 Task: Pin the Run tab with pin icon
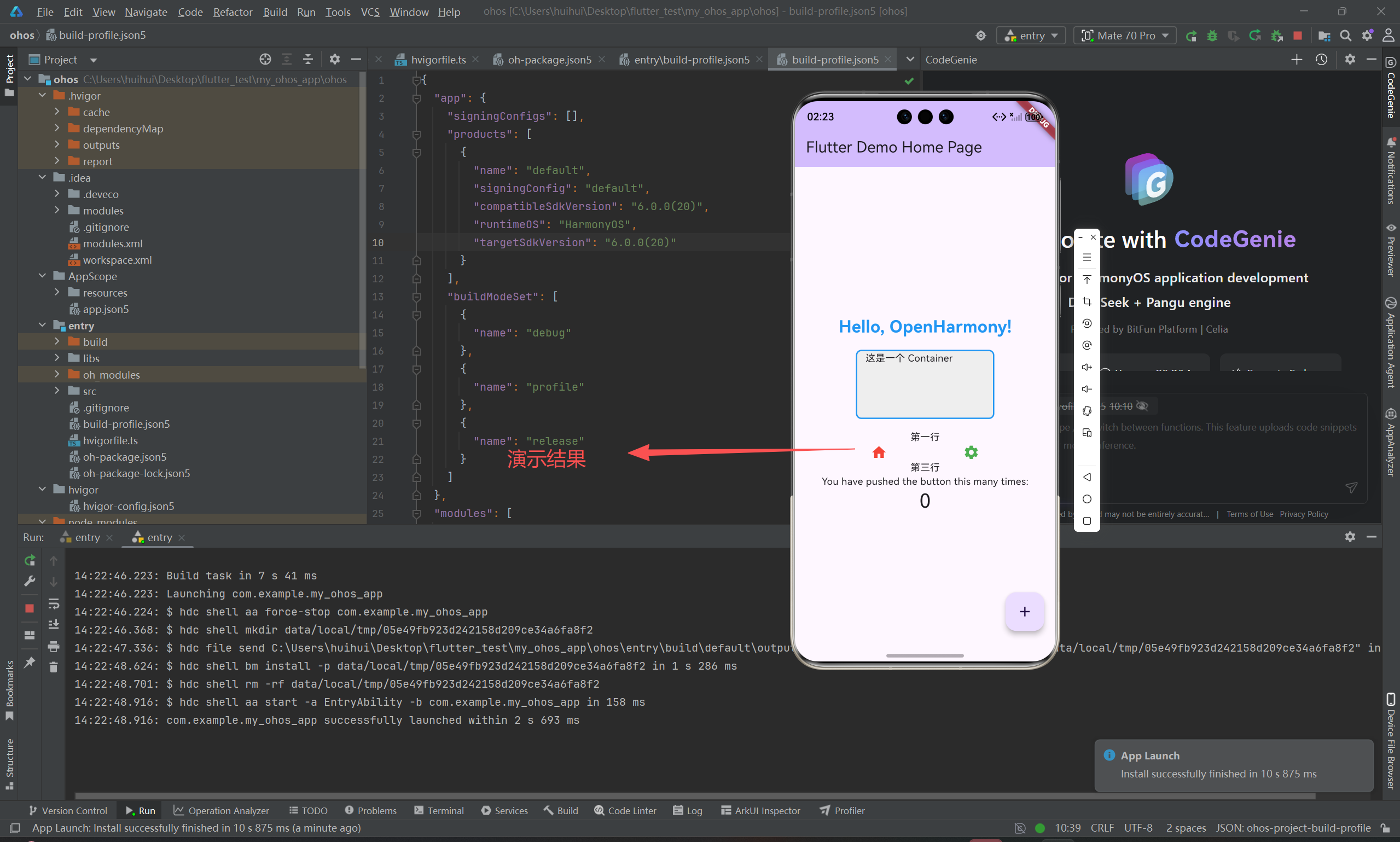[30, 662]
